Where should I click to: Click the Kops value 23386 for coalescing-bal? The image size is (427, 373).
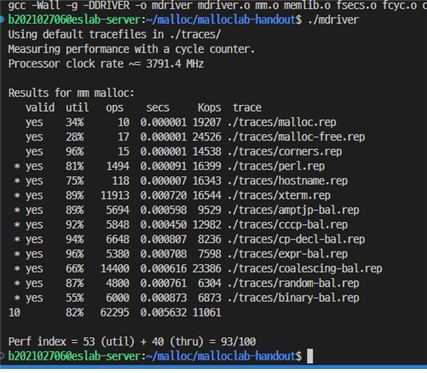tap(207, 269)
